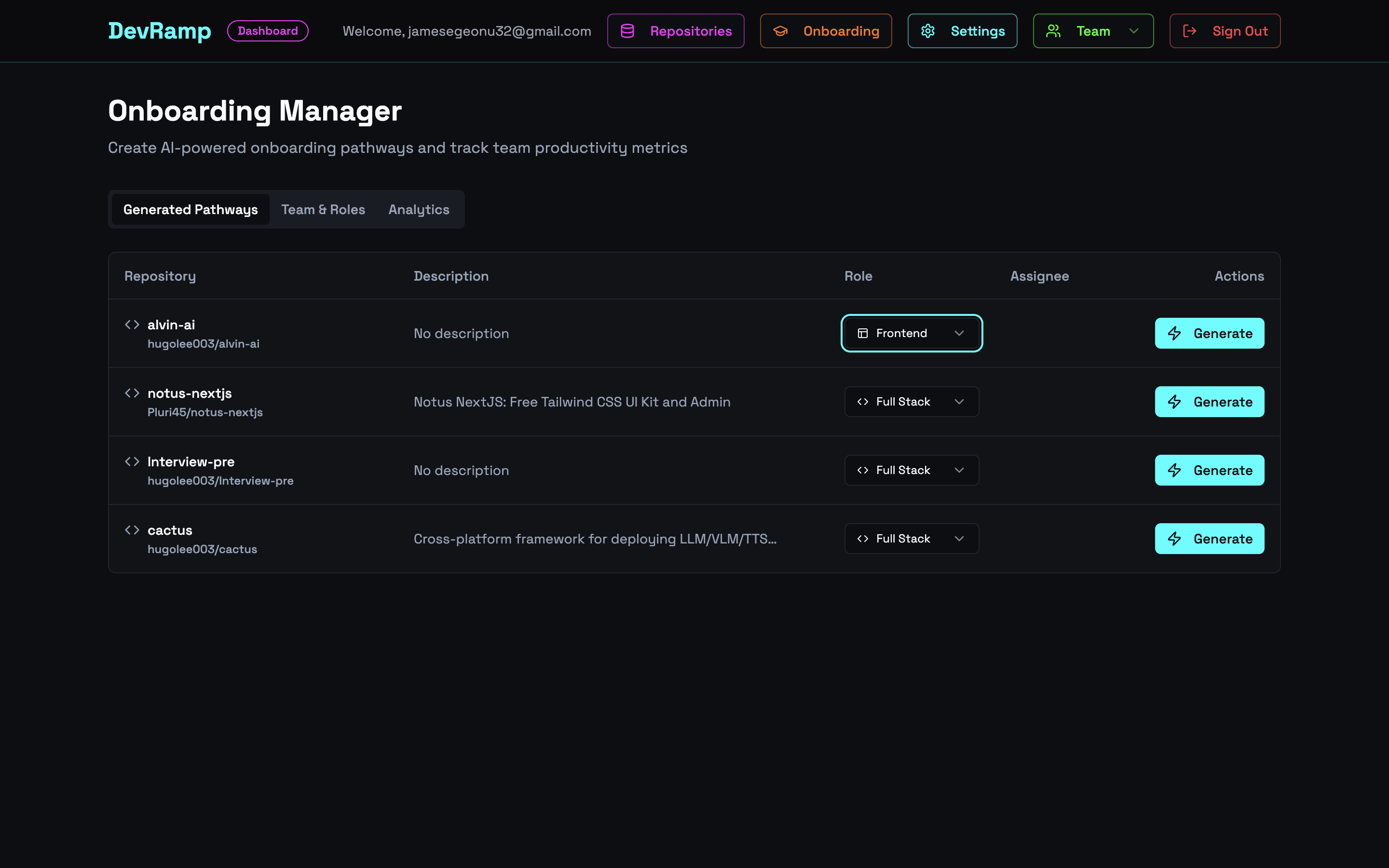Switch to the Team & Roles tab
The width and height of the screenshot is (1389, 868).
click(323, 209)
